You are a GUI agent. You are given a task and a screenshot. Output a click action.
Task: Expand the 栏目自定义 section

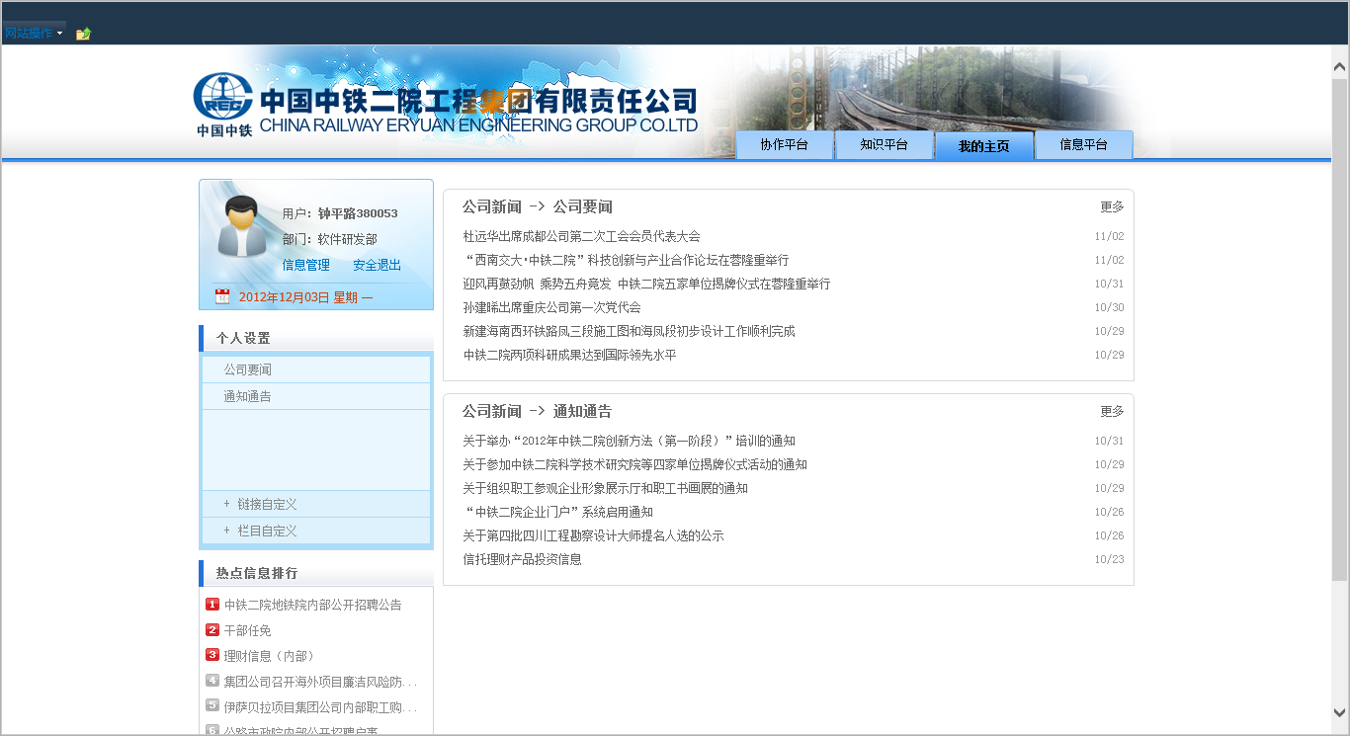tap(266, 531)
